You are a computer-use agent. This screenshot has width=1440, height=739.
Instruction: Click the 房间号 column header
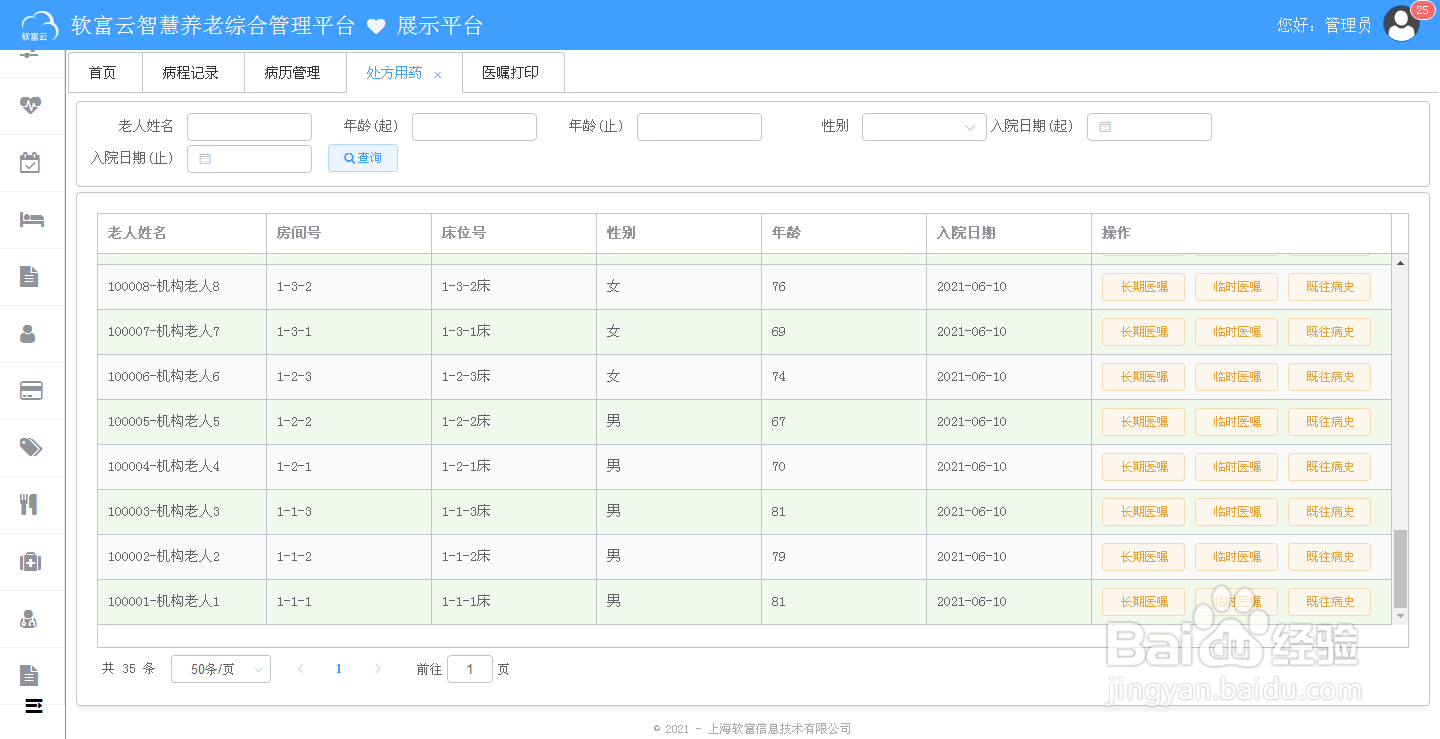349,233
